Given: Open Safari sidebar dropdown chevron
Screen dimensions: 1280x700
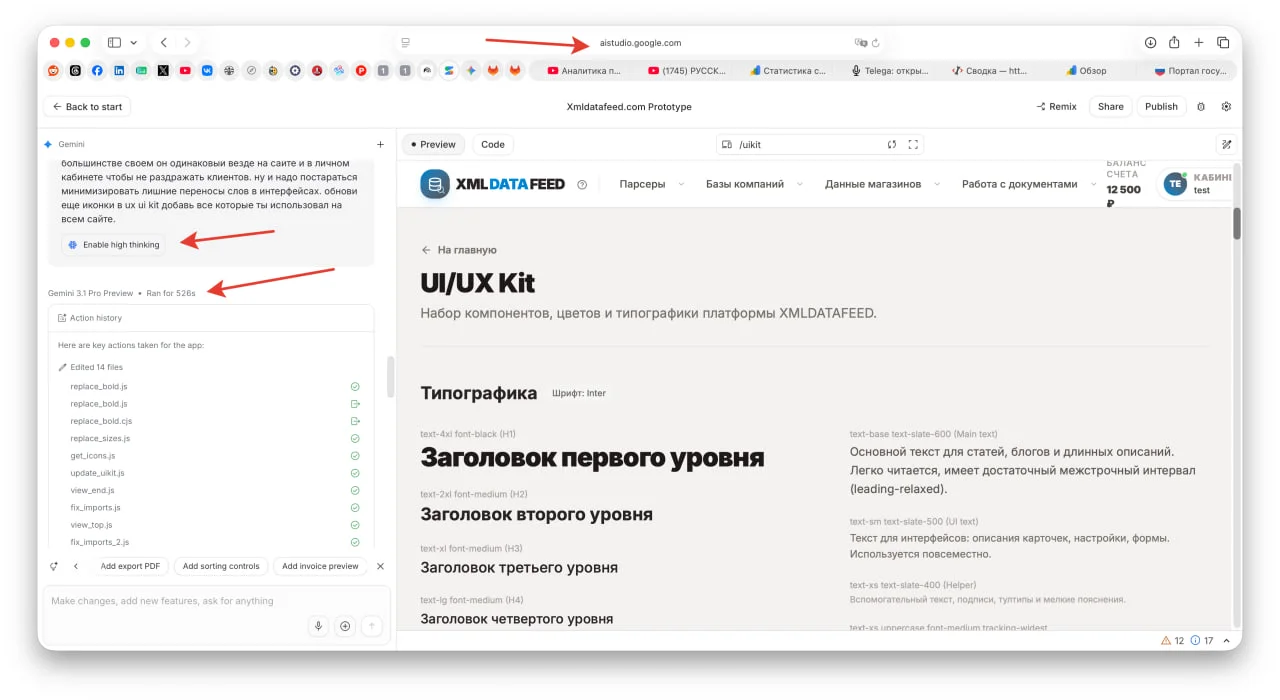Looking at the screenshot, I should [134, 43].
